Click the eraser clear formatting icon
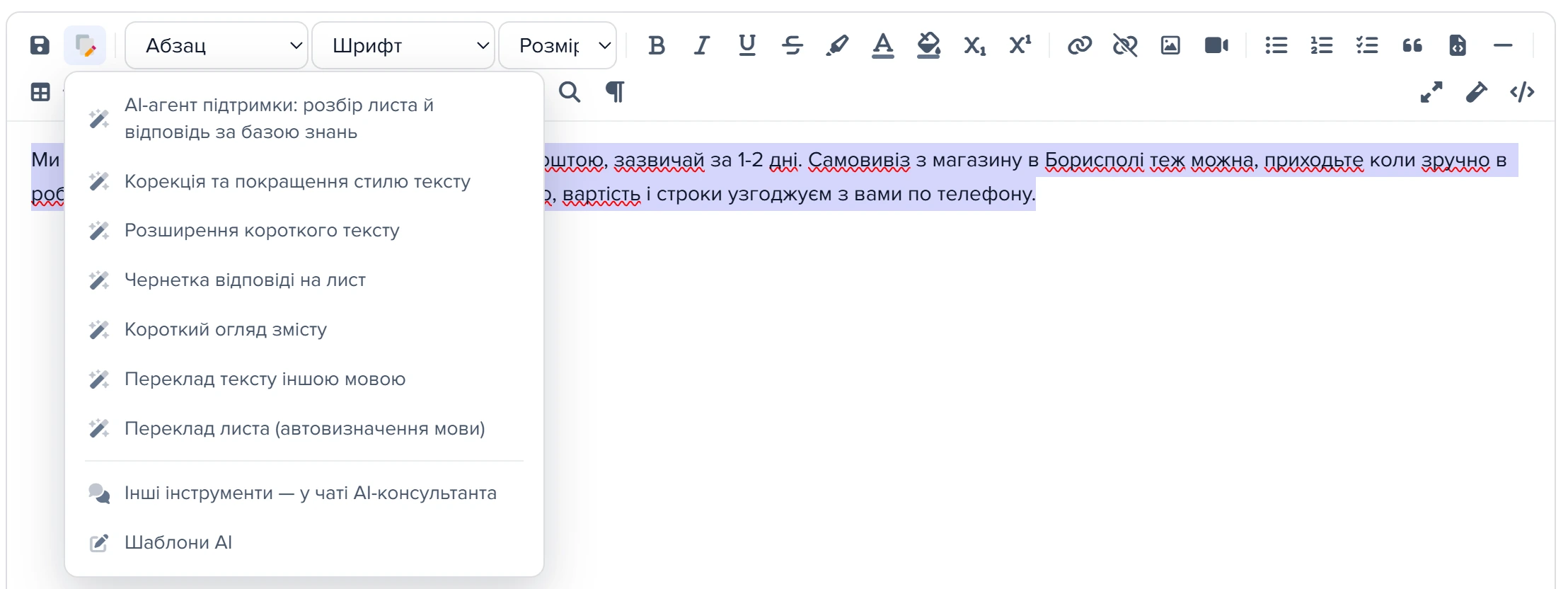 [x=1477, y=92]
